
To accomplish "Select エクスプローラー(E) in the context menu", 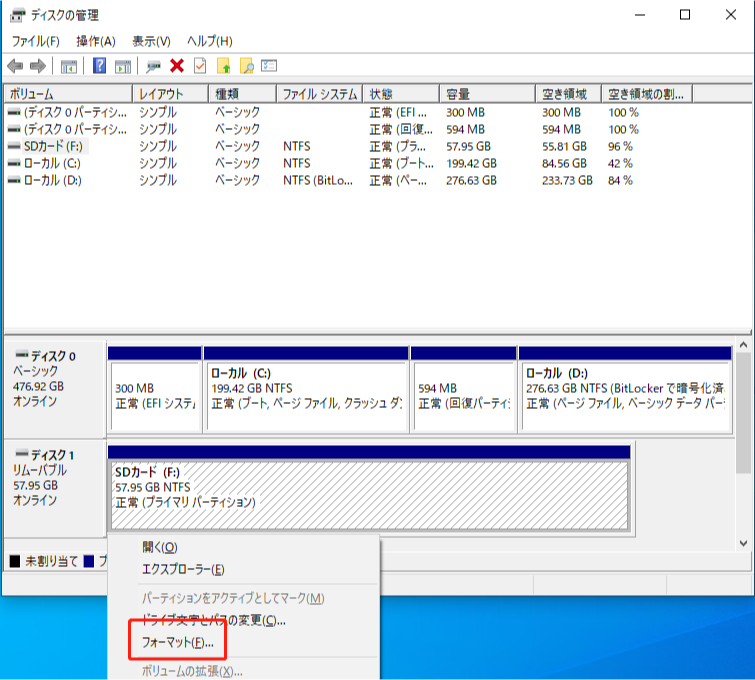I will [x=183, y=569].
